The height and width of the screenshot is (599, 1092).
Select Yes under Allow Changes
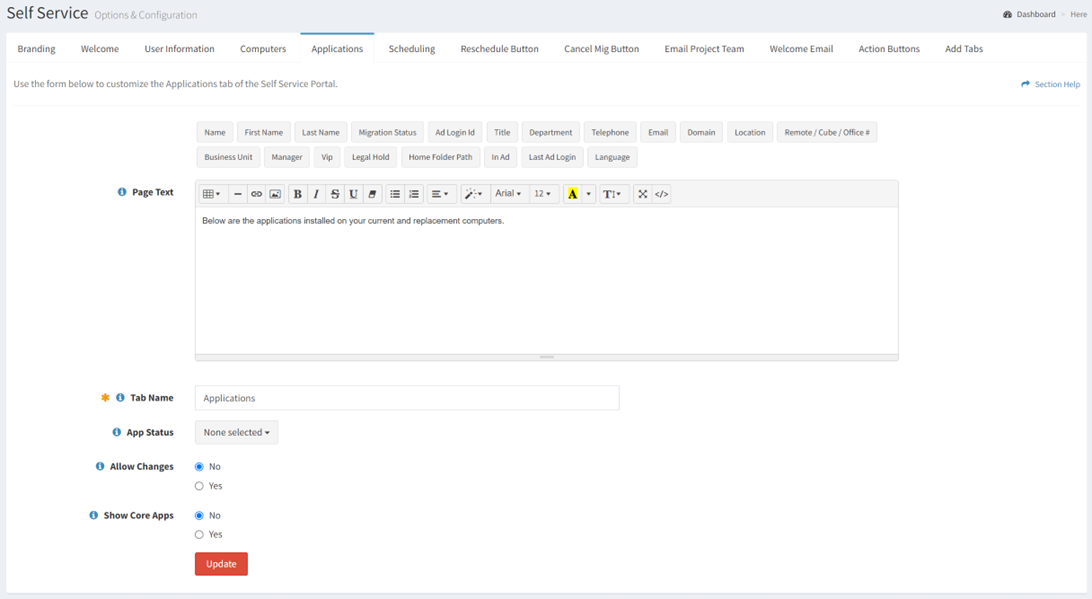(198, 486)
